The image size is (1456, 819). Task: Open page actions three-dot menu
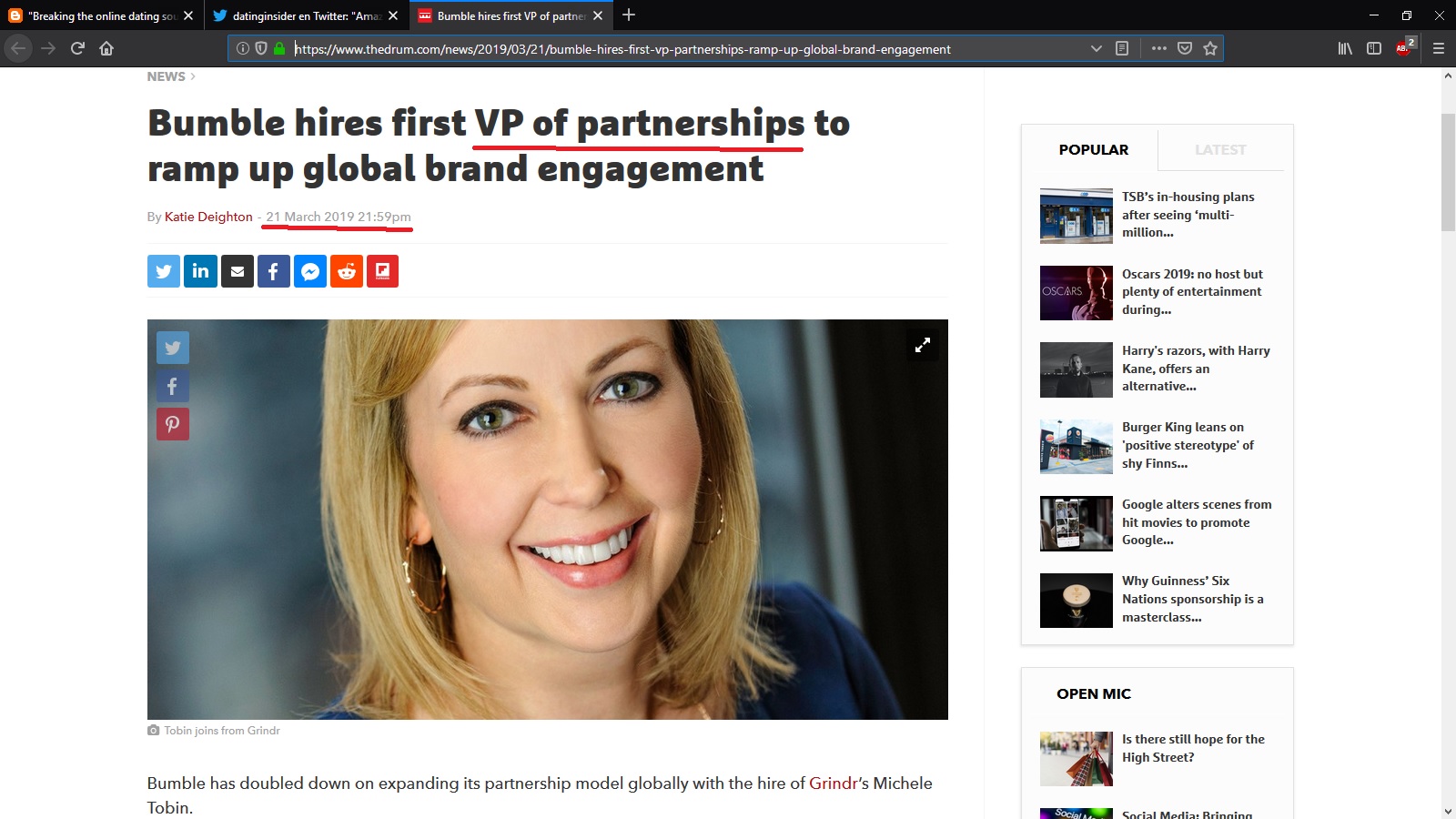[x=1158, y=48]
